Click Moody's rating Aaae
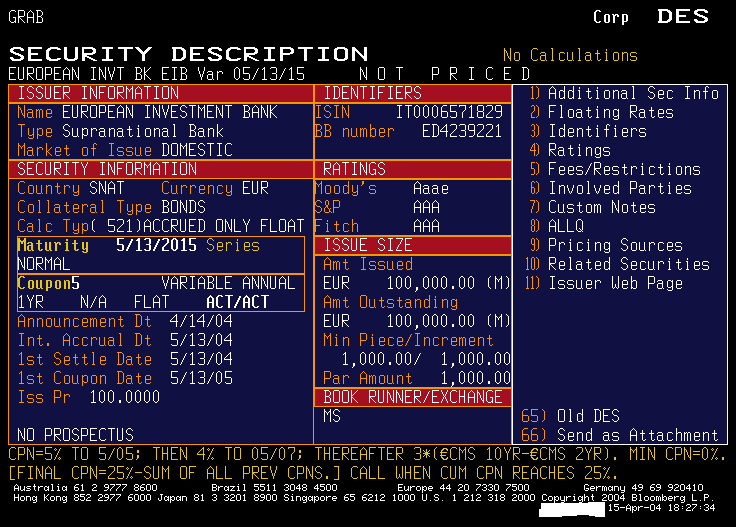This screenshot has height=527, width=736. pyautogui.click(x=431, y=188)
